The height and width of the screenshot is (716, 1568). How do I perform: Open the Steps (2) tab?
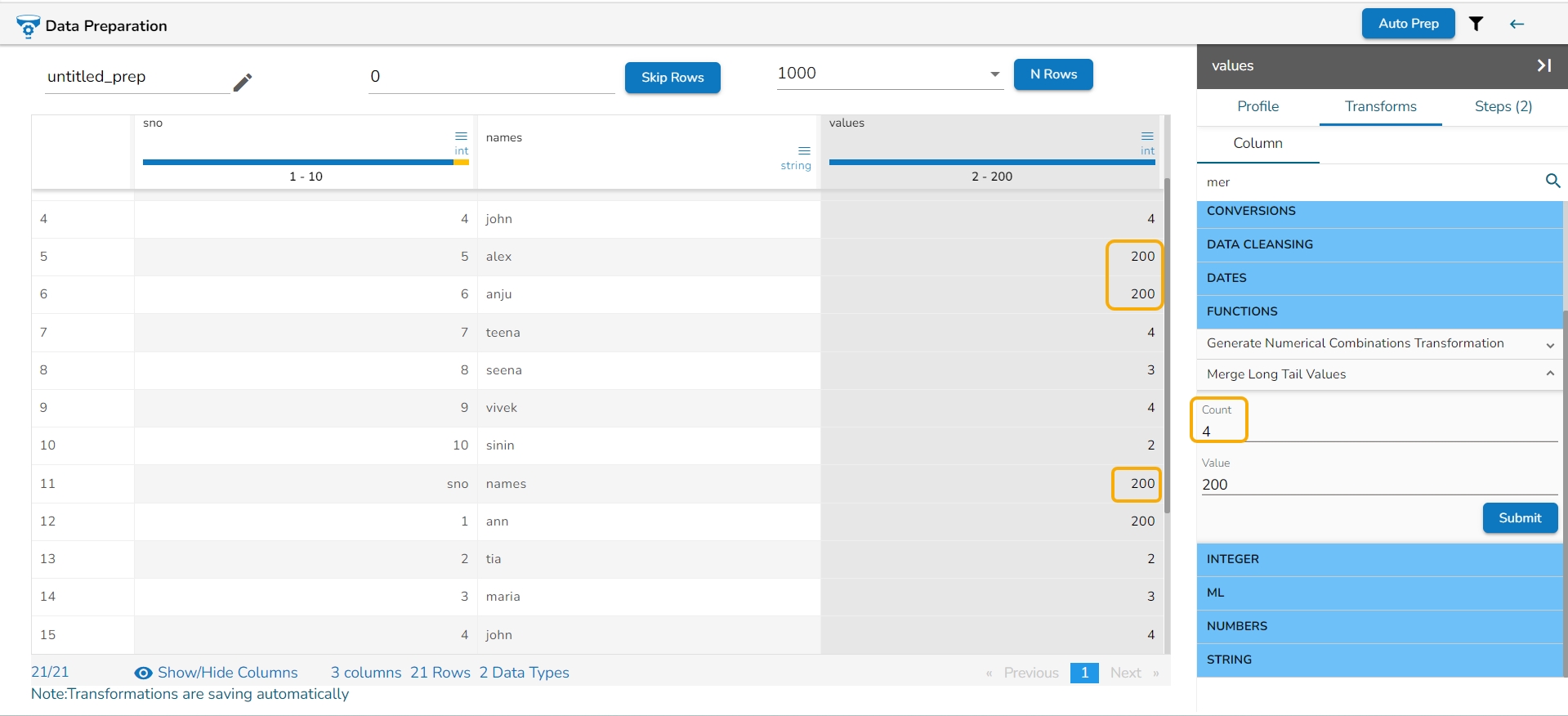click(1503, 106)
